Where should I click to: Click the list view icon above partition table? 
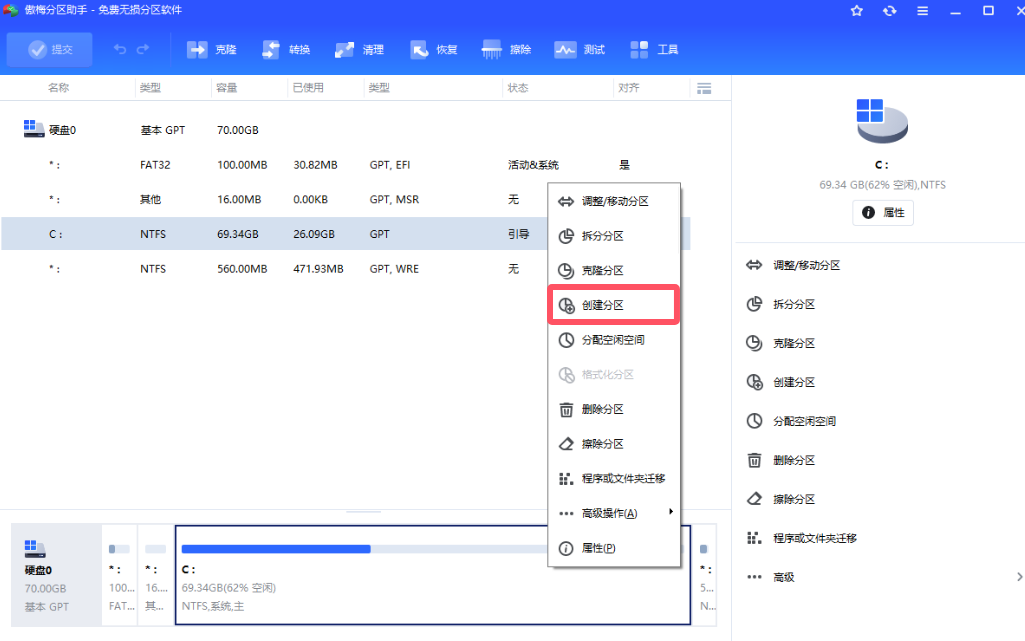704,88
